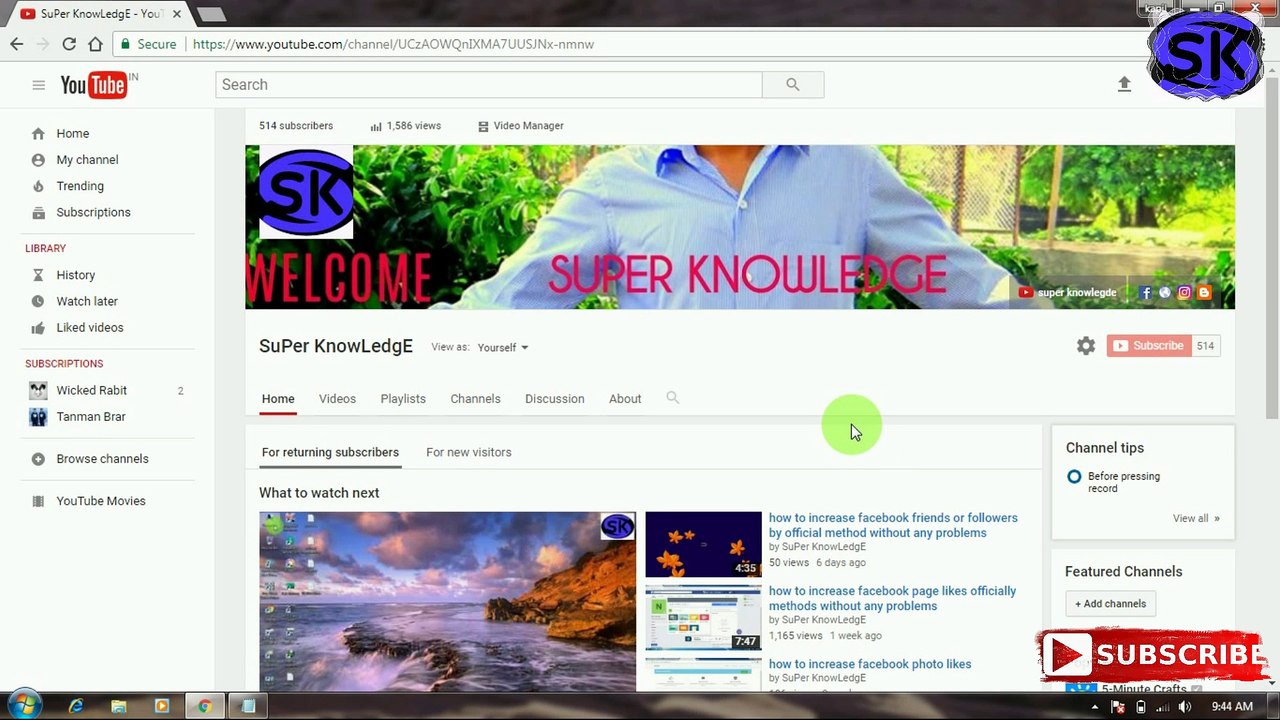Select For new visitors tab

[468, 452]
